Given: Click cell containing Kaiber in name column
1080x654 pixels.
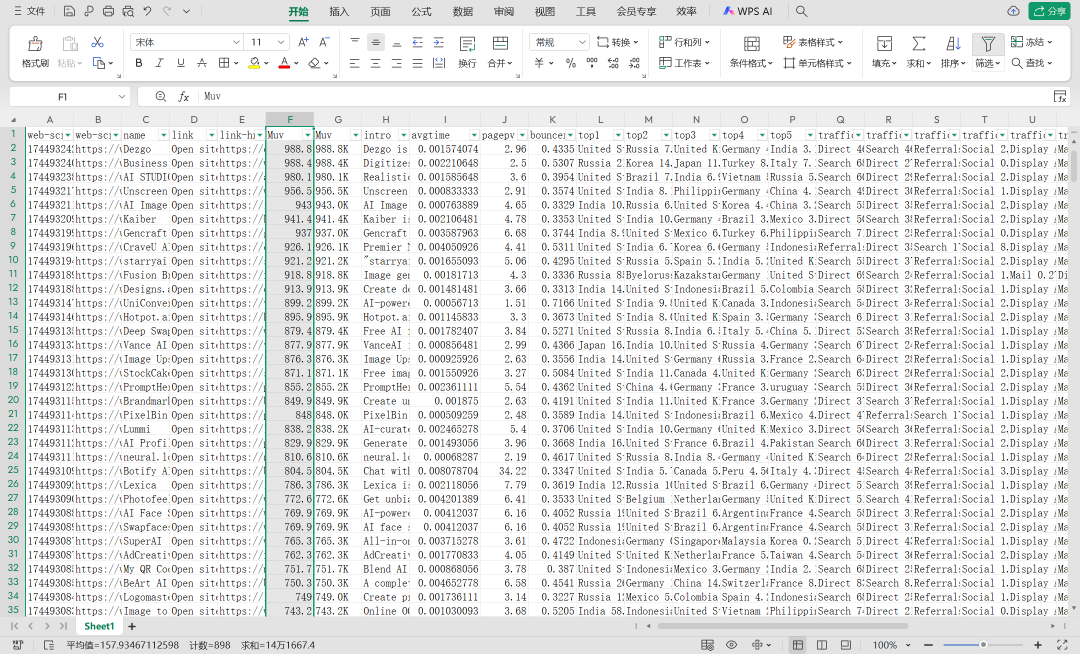Looking at the screenshot, I should [146, 219].
